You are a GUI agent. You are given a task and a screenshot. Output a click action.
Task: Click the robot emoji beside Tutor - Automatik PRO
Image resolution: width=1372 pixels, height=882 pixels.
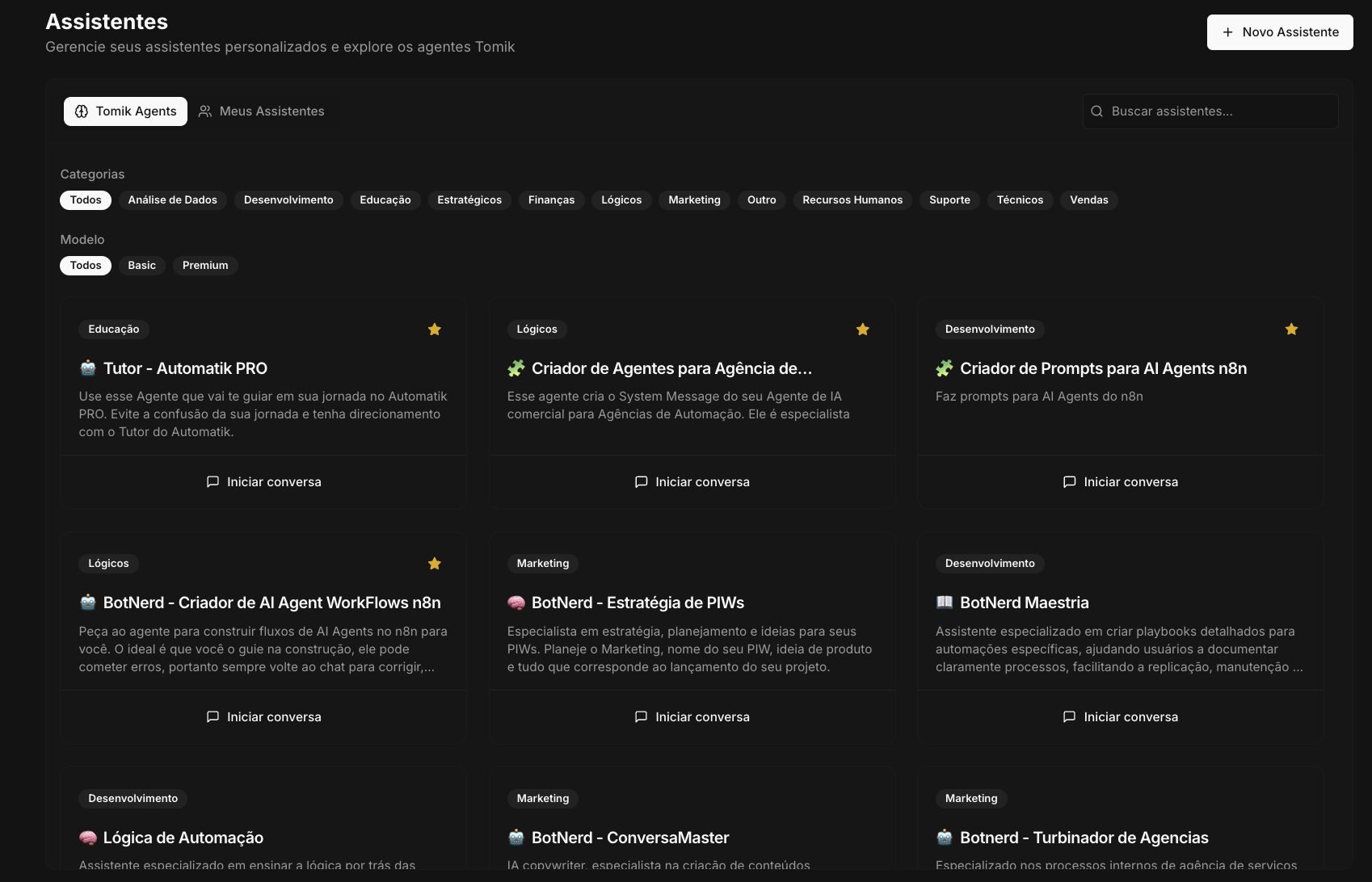click(88, 368)
